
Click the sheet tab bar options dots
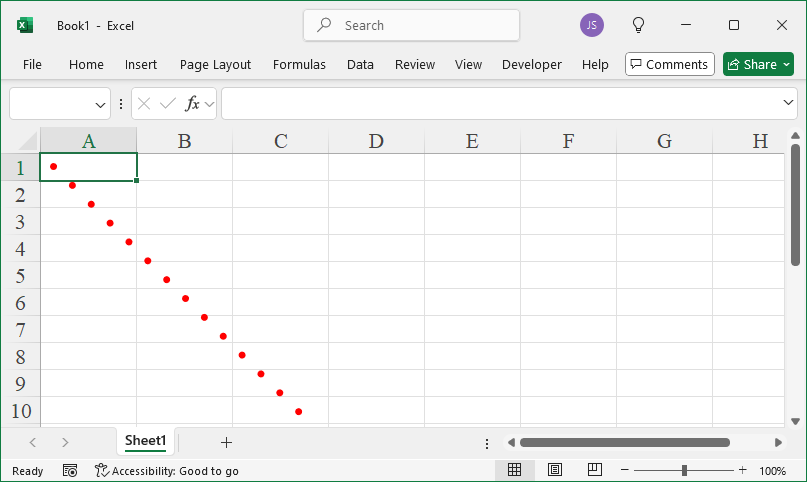(487, 443)
